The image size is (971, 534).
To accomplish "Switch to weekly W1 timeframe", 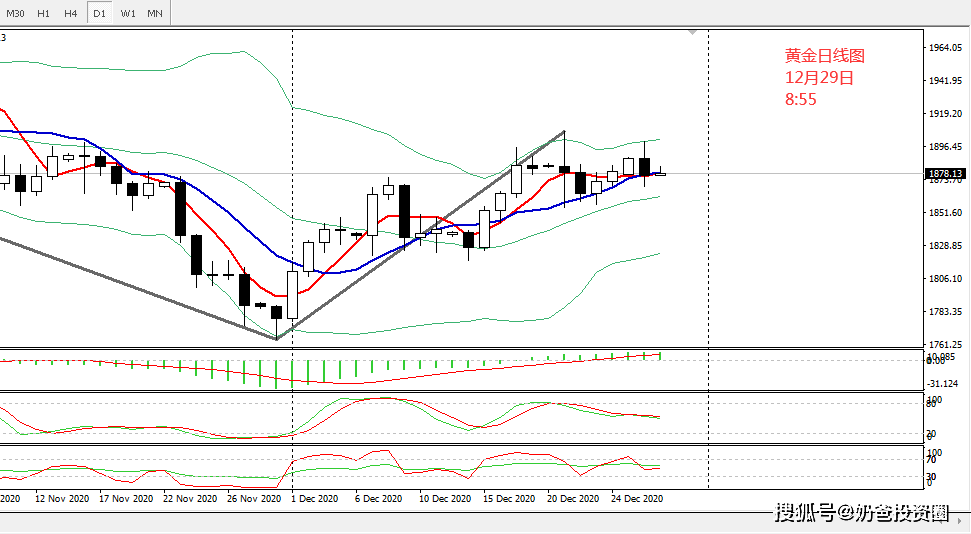I will (128, 13).
